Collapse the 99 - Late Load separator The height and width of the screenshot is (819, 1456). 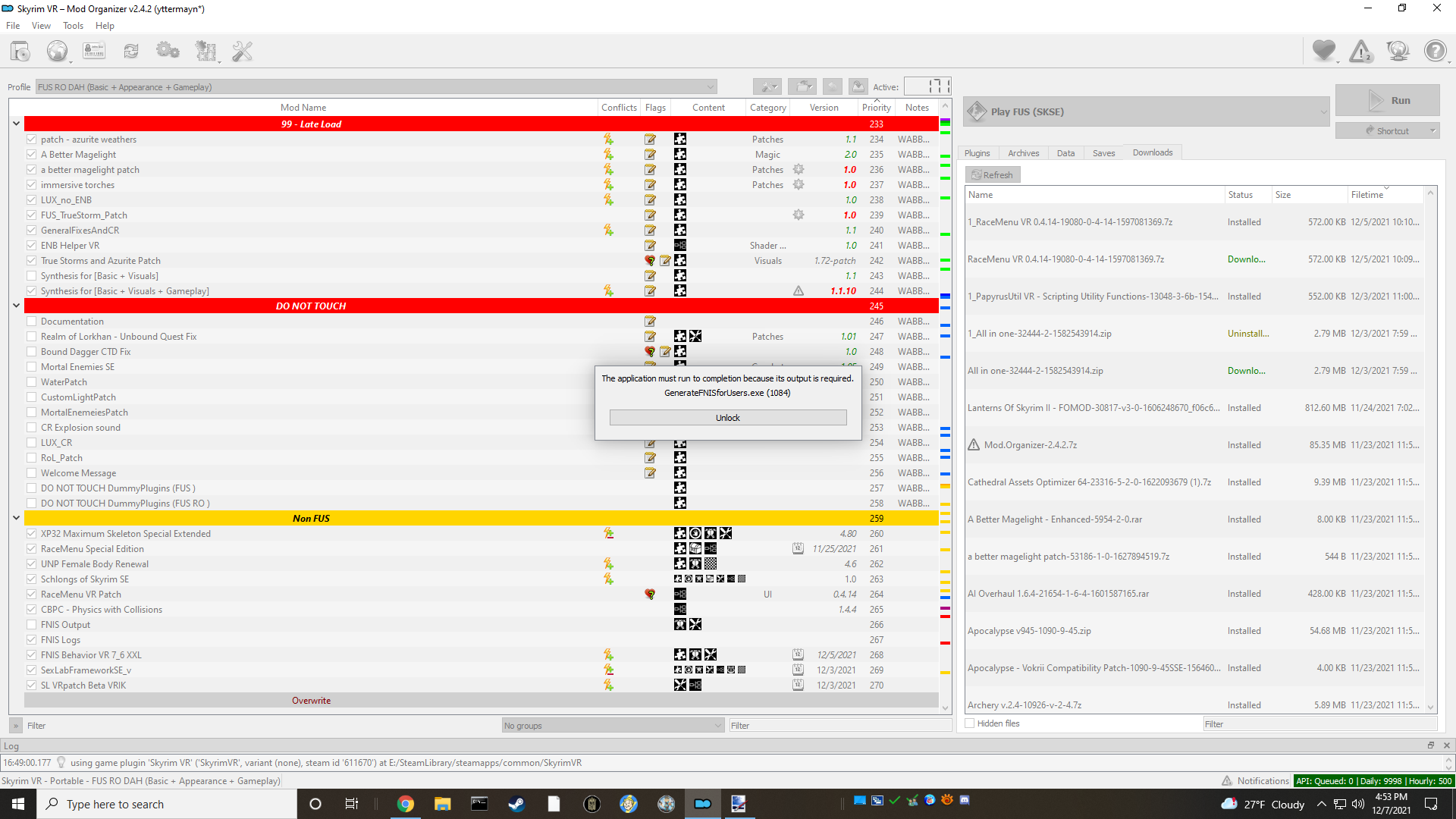click(x=16, y=124)
